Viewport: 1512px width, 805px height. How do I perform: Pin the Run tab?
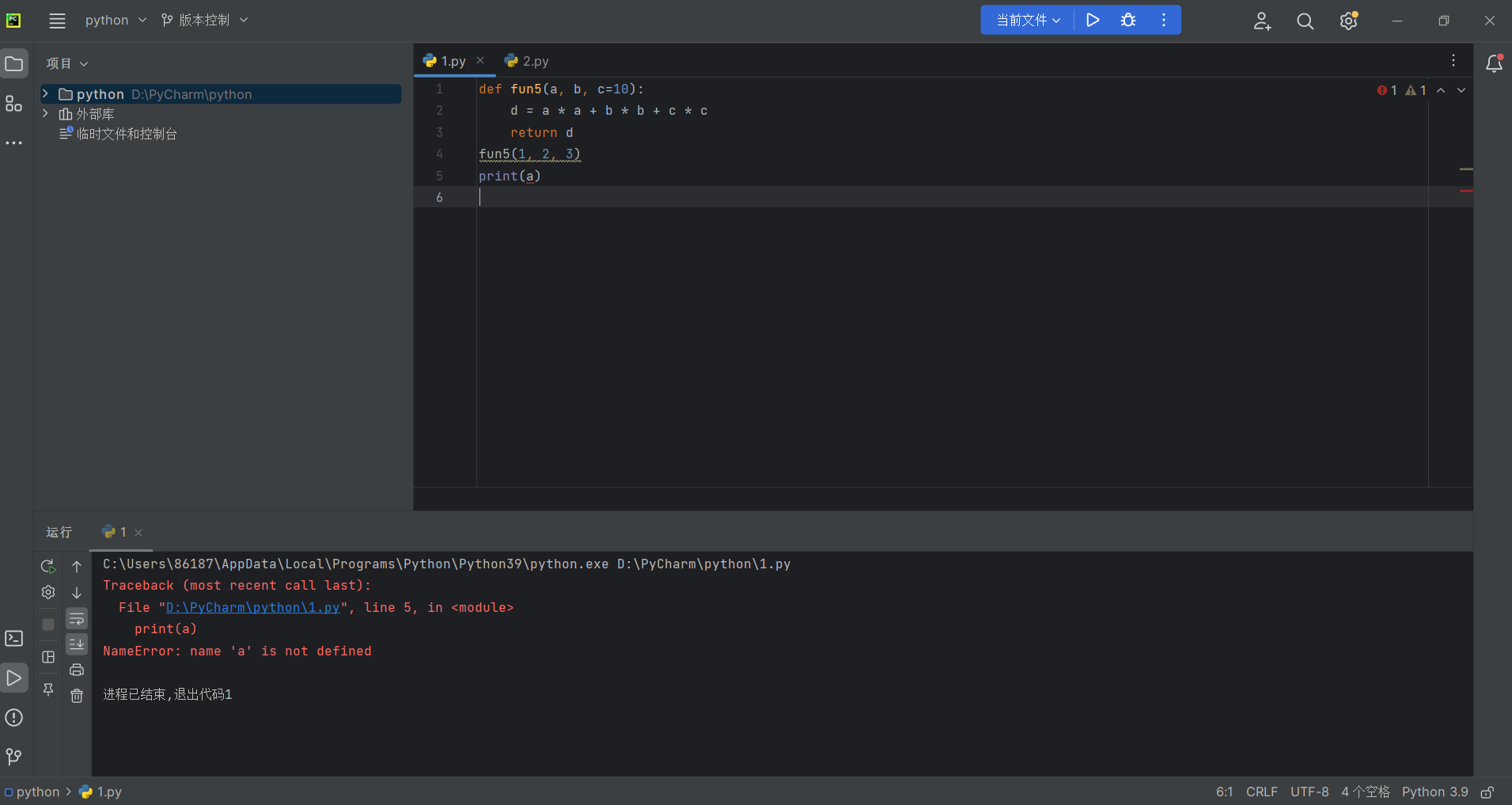[48, 689]
